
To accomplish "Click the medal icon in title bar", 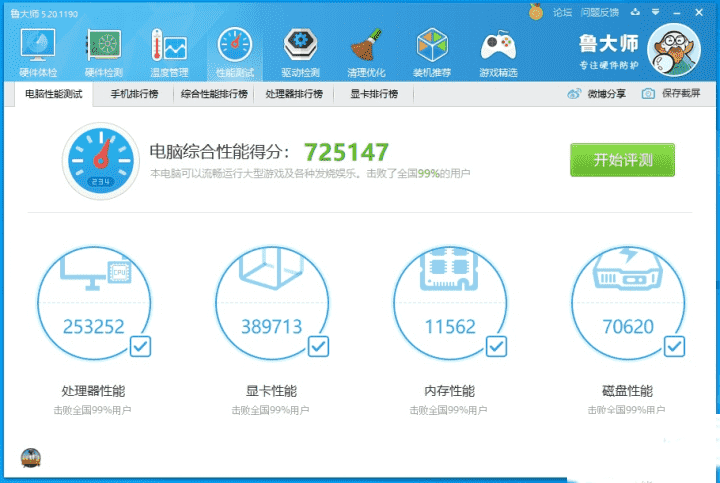I will tap(536, 12).
